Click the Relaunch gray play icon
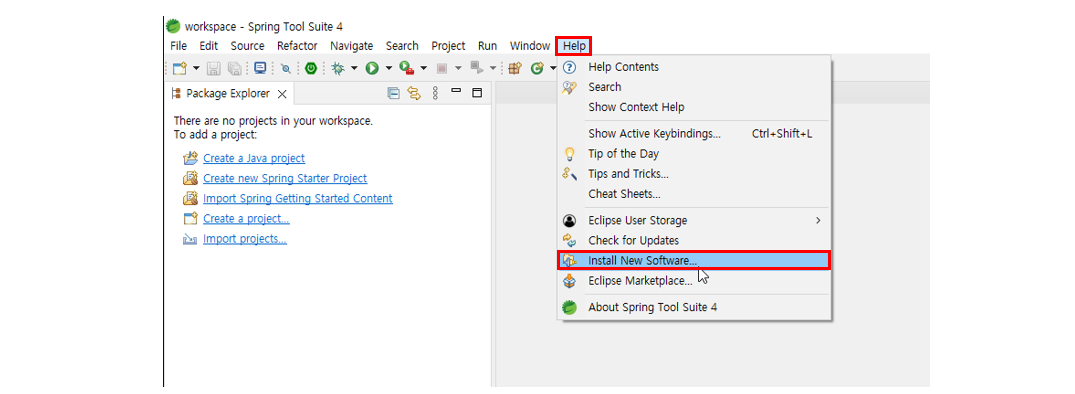Viewport: 1075px width, 394px height. (476, 68)
